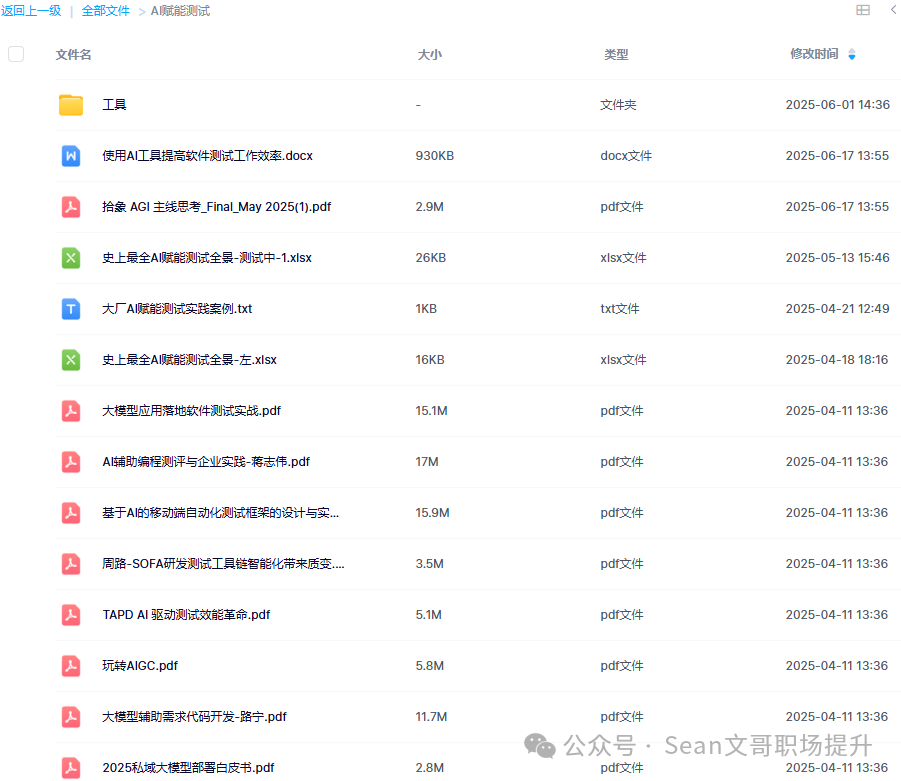The width and height of the screenshot is (901, 781).
Task: Open 基于AI的移动端自动化测试框架的设计与实... file
Action: [221, 513]
